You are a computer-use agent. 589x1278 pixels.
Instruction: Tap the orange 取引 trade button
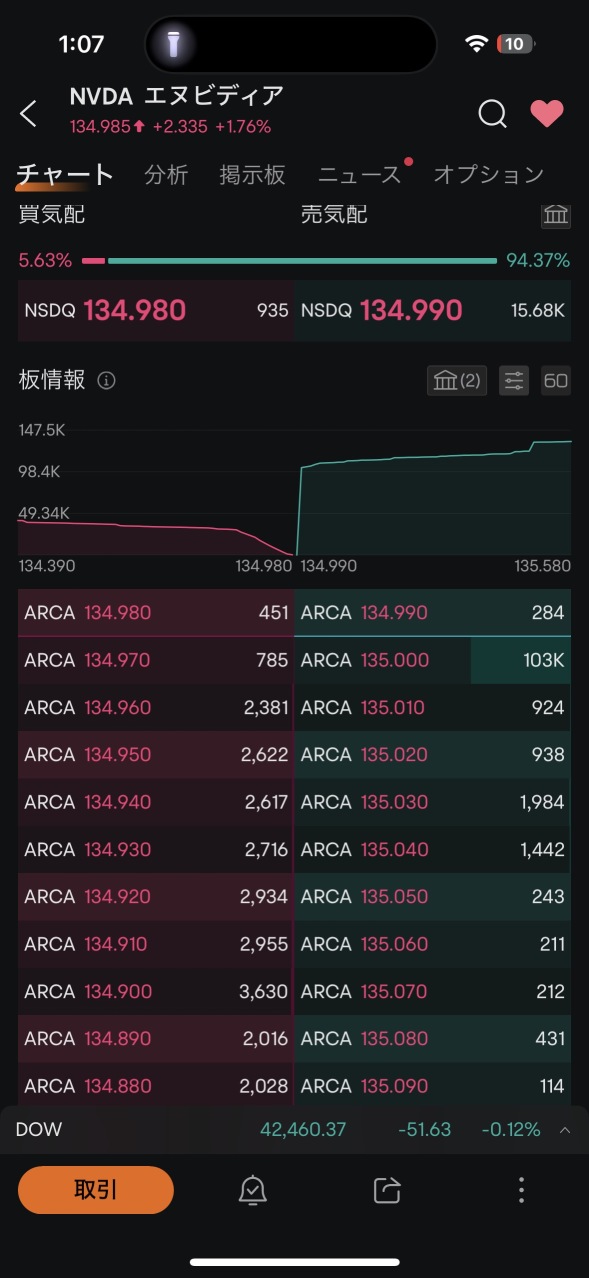pos(96,1190)
